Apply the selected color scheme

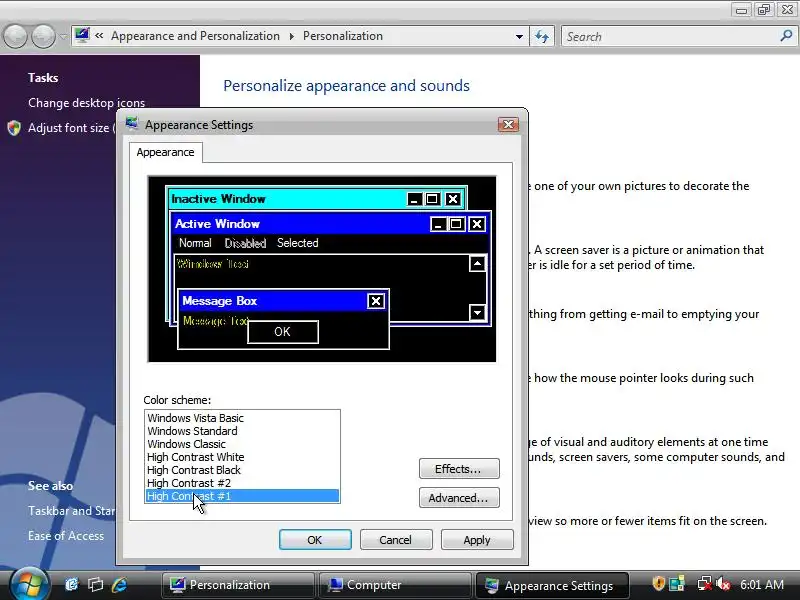(x=477, y=540)
